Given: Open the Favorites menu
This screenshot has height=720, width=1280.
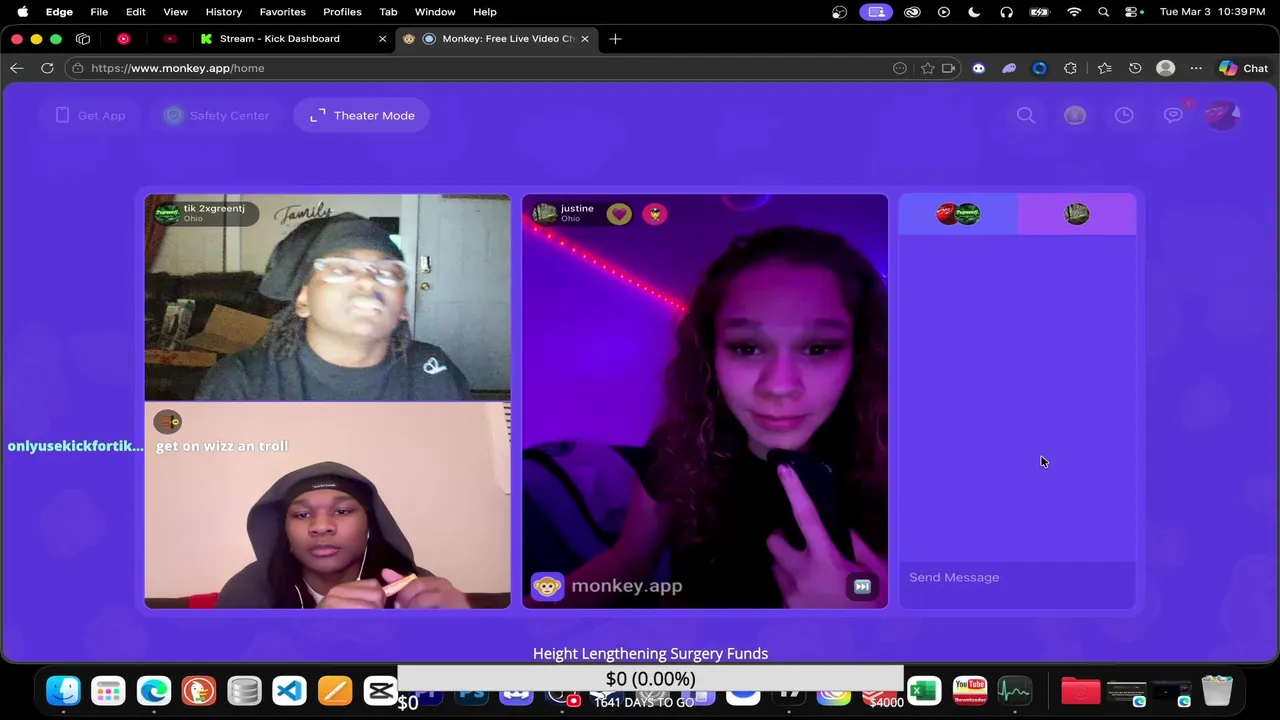Looking at the screenshot, I should [x=283, y=12].
